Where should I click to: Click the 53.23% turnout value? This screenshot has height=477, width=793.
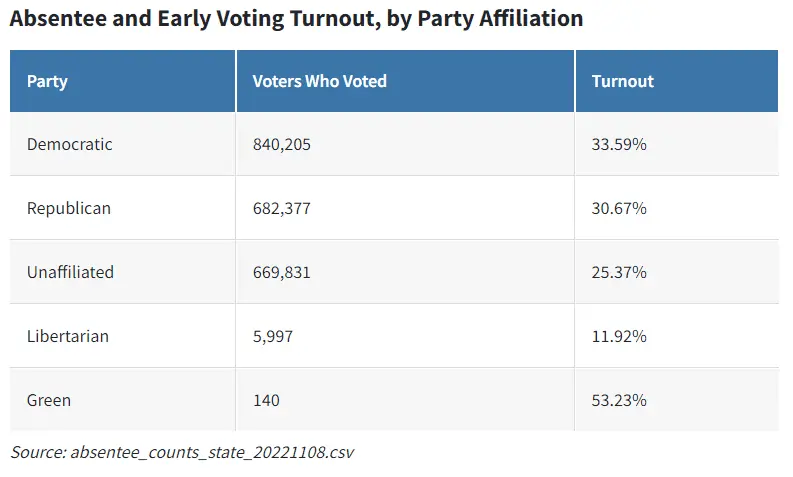[619, 400]
